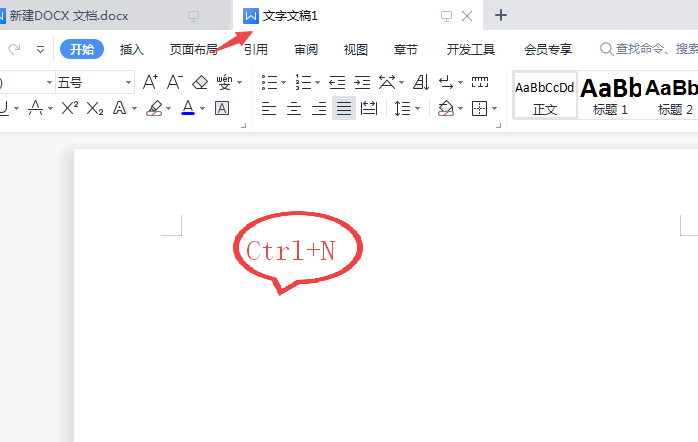
Task: Apply distributed alignment
Action: (x=369, y=108)
